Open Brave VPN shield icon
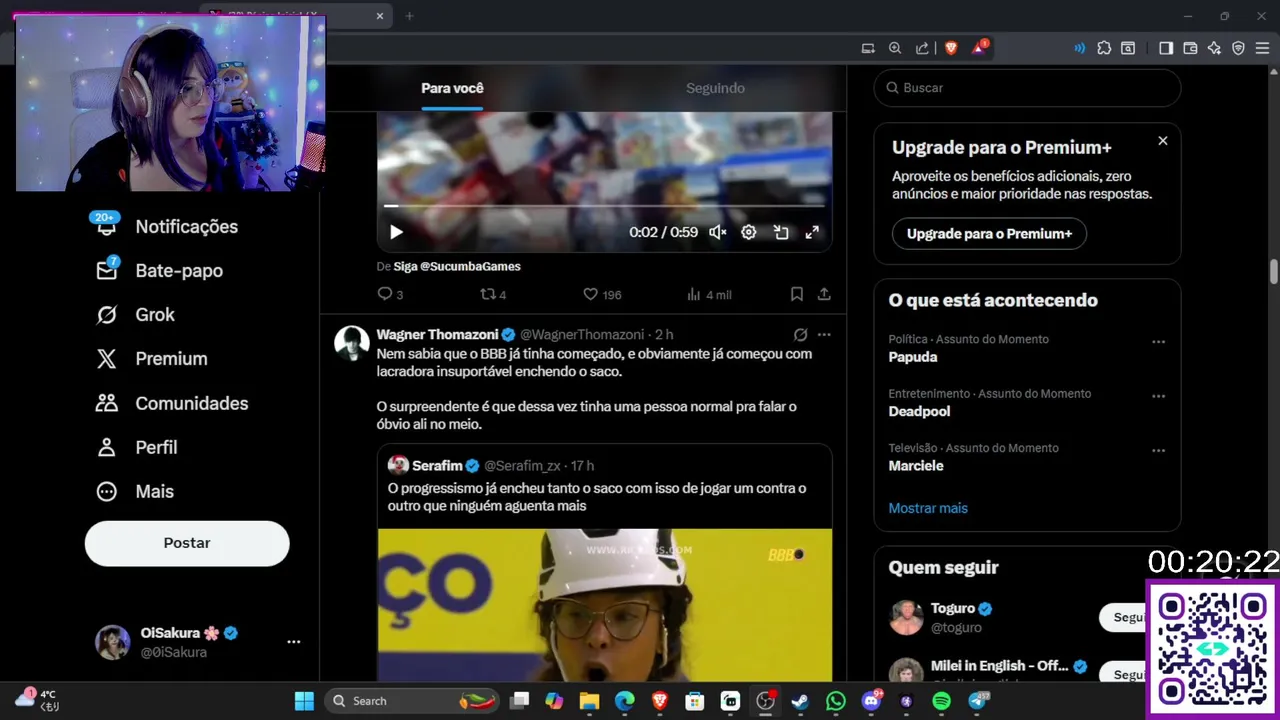Screen dimensions: 1280x720 coord(1238,48)
